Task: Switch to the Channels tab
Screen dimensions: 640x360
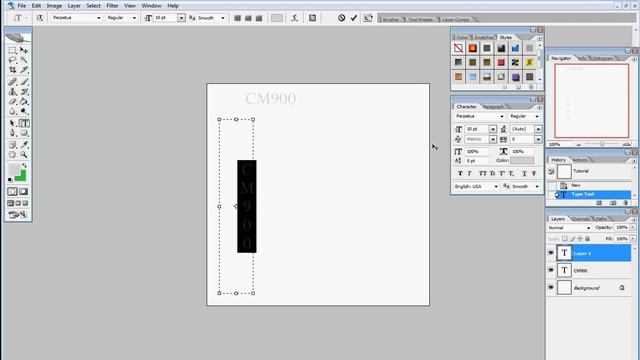Action: [580, 219]
